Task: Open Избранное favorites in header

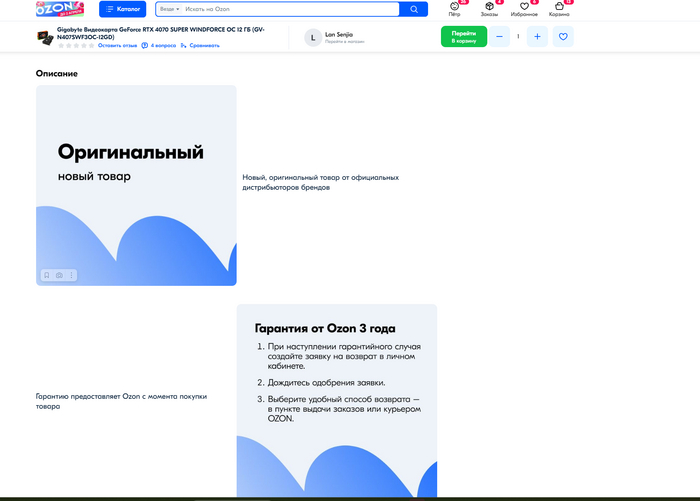Action: [x=524, y=9]
